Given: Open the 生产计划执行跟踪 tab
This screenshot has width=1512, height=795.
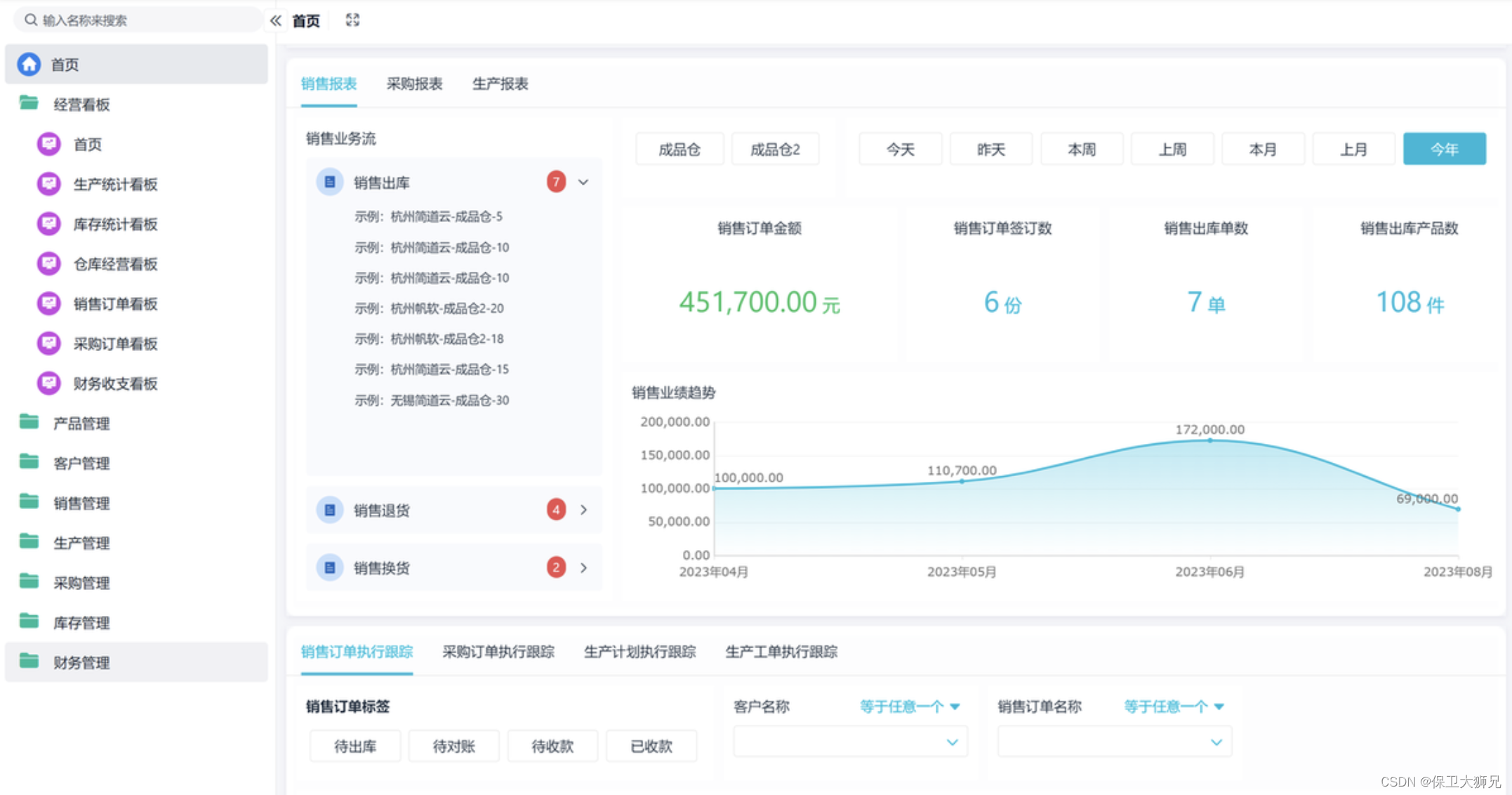Looking at the screenshot, I should coord(639,652).
